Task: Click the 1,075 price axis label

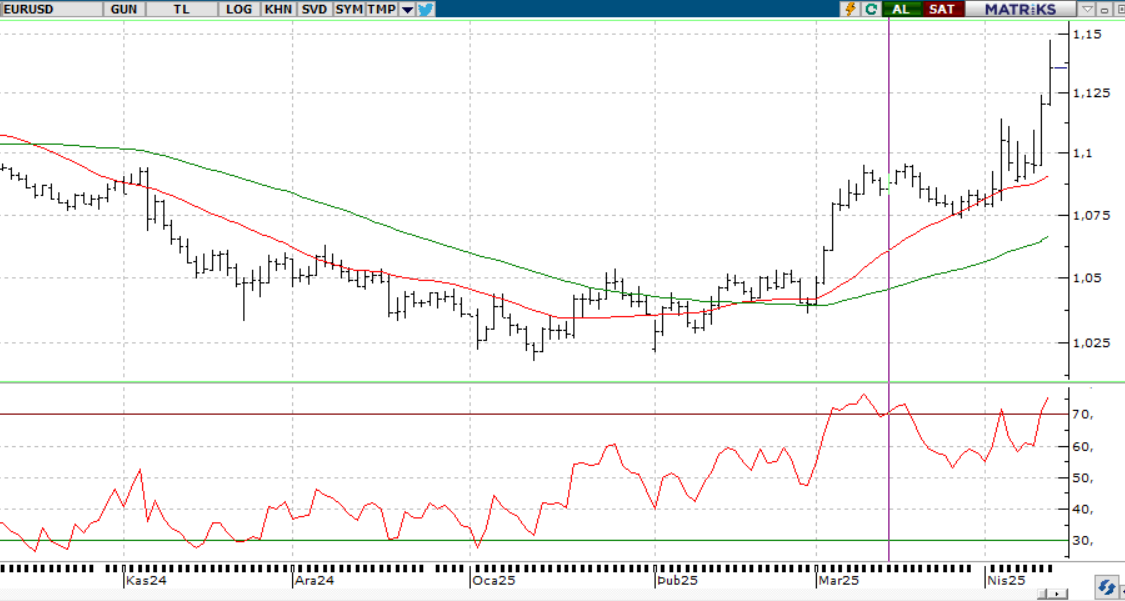Action: (1092, 215)
